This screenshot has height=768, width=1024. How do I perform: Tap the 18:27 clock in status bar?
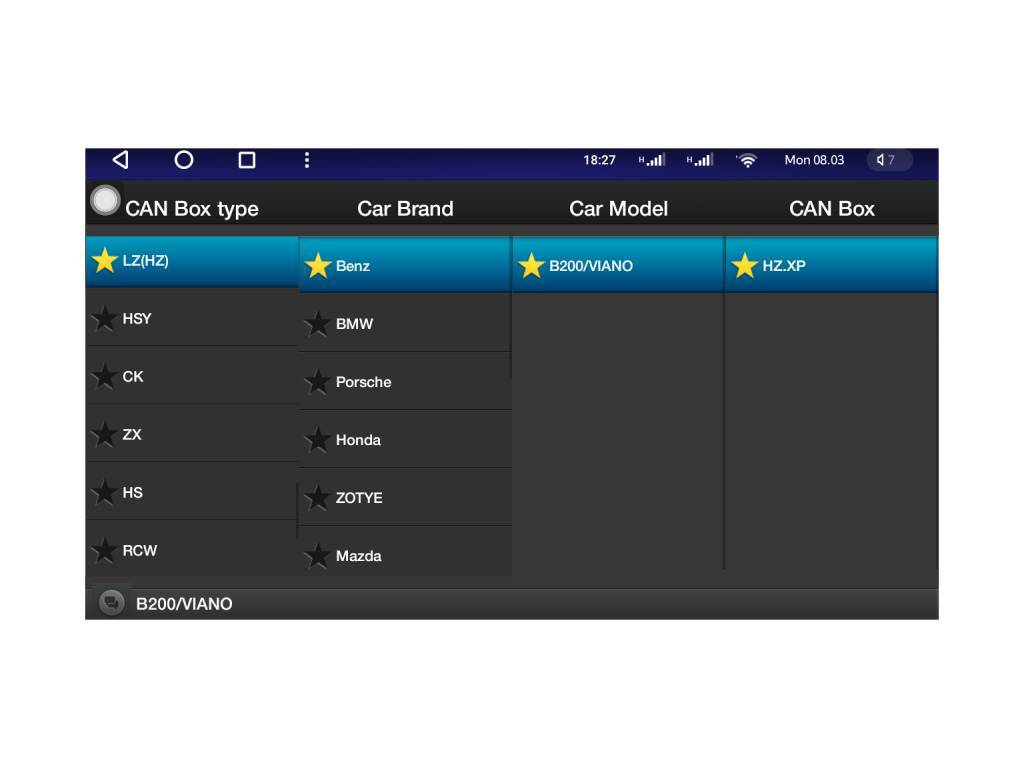[x=600, y=160]
